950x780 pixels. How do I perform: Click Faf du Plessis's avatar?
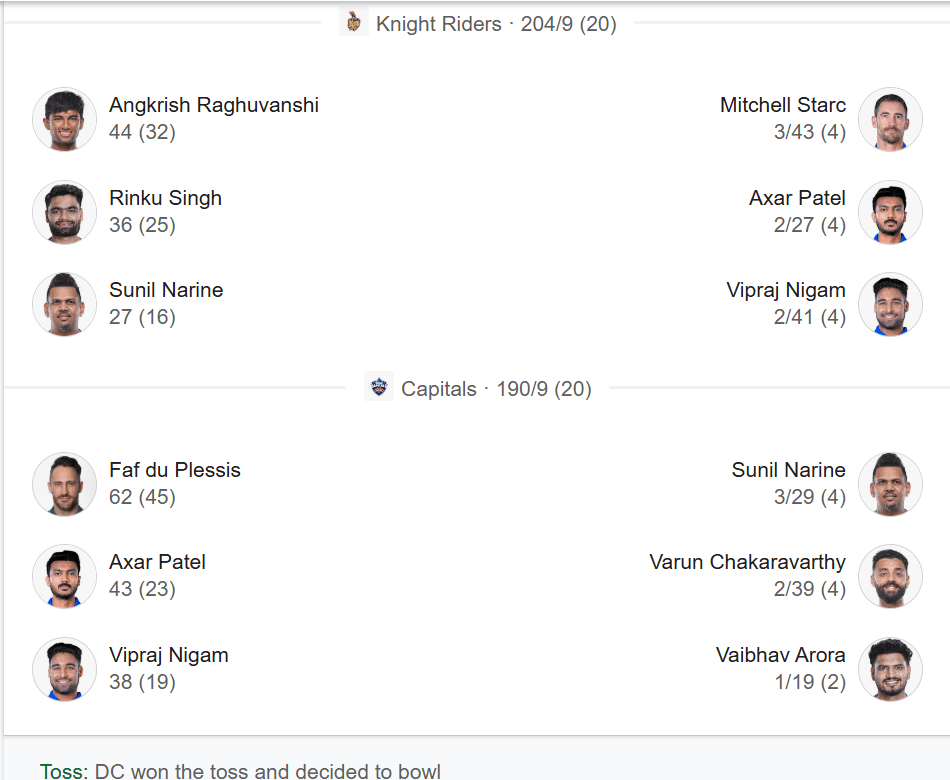(x=64, y=483)
